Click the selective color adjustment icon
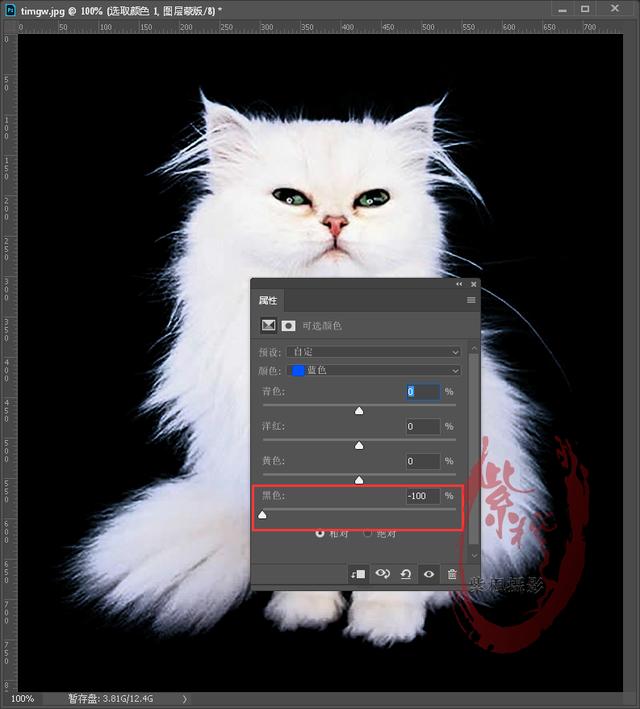640x709 pixels. click(268, 325)
